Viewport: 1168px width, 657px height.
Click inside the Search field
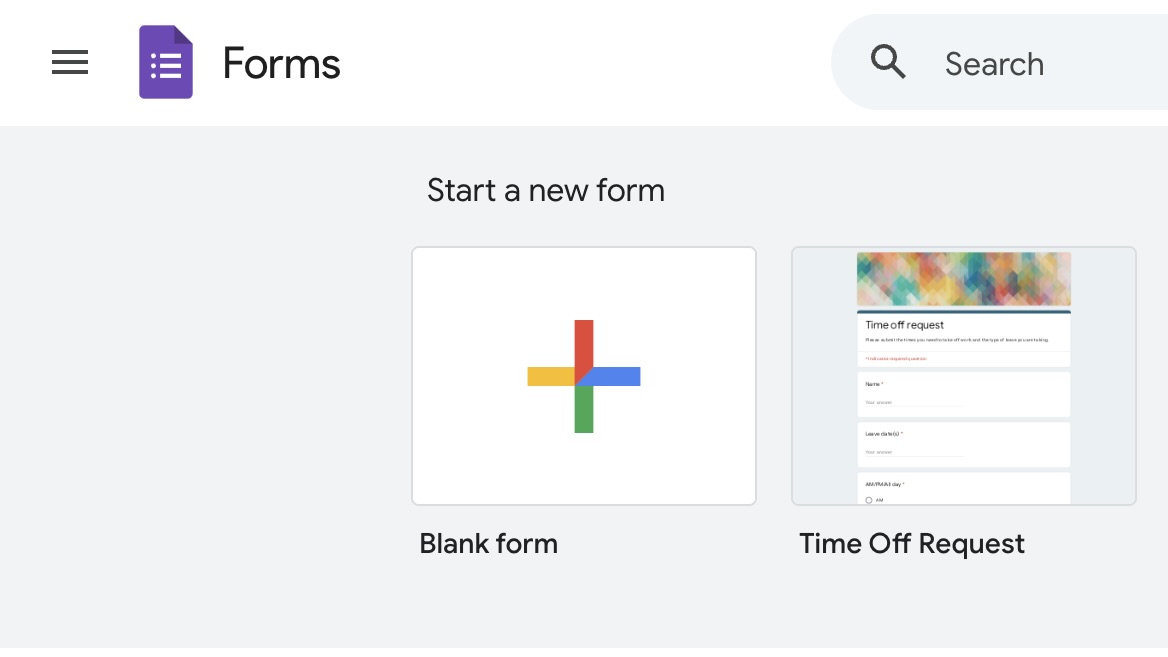point(1040,64)
